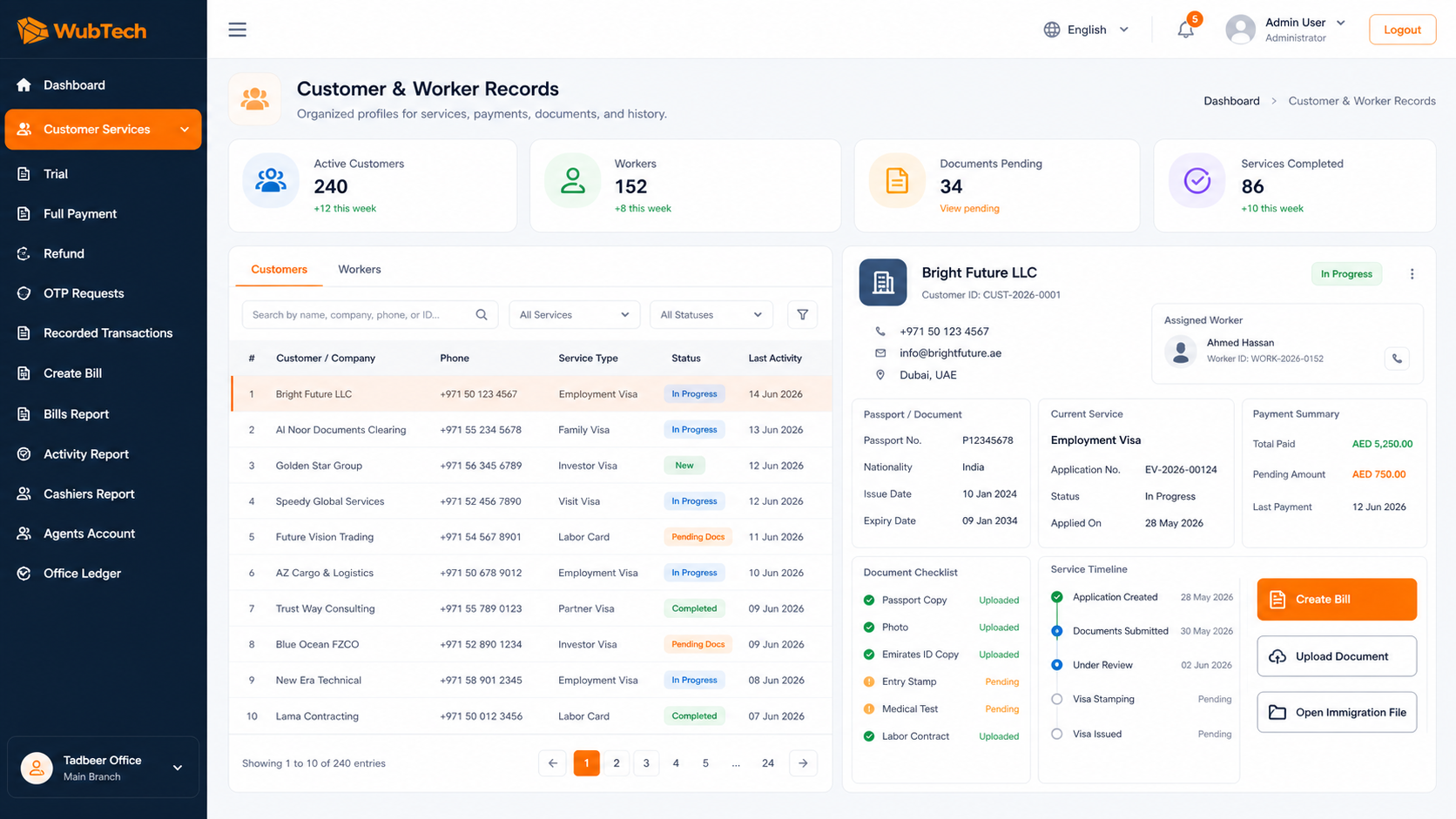Click the Active Customers card icon
1456x819 pixels.
click(x=271, y=180)
